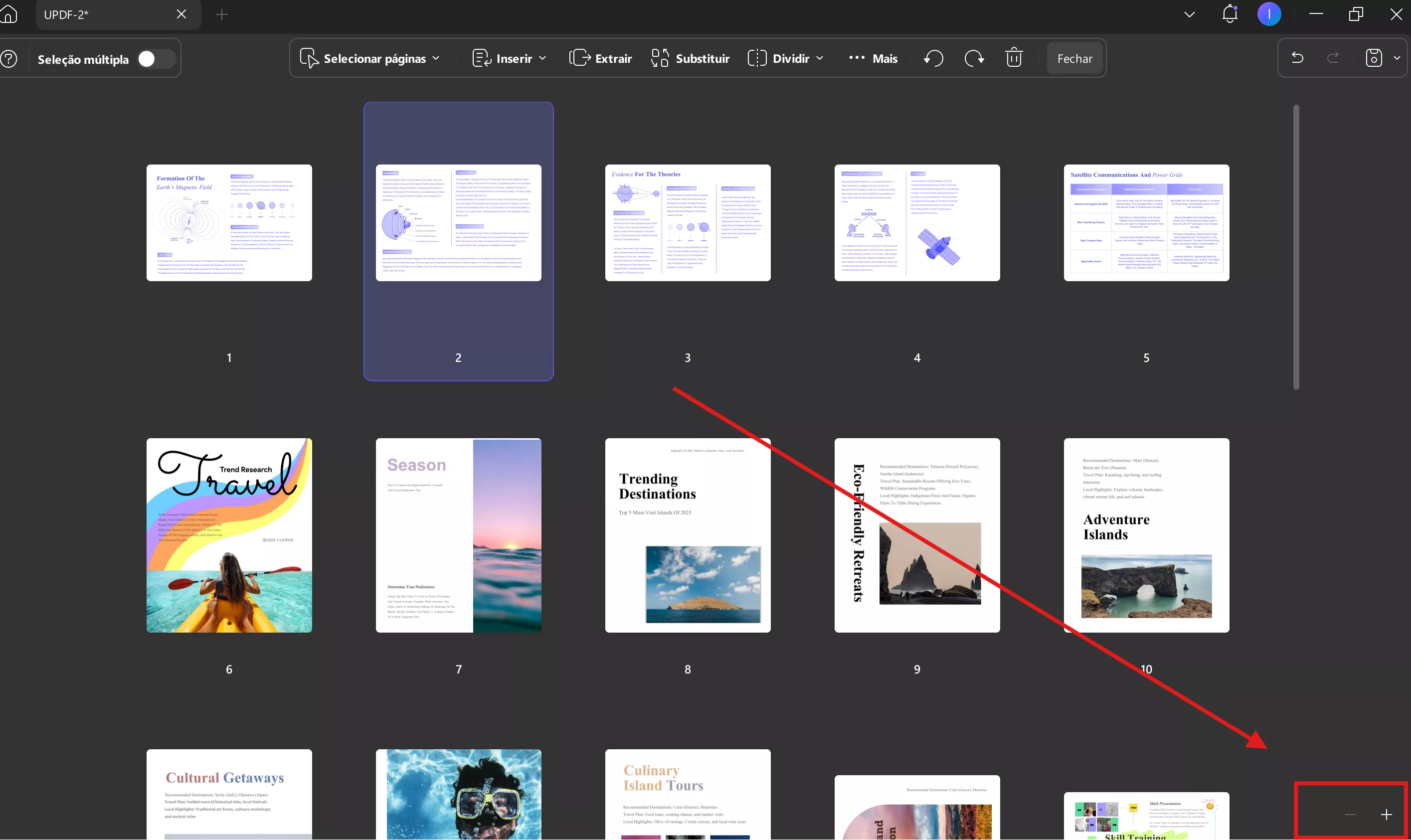Image resolution: width=1411 pixels, height=840 pixels.
Task: Click the Fechar button
Action: [x=1074, y=58]
